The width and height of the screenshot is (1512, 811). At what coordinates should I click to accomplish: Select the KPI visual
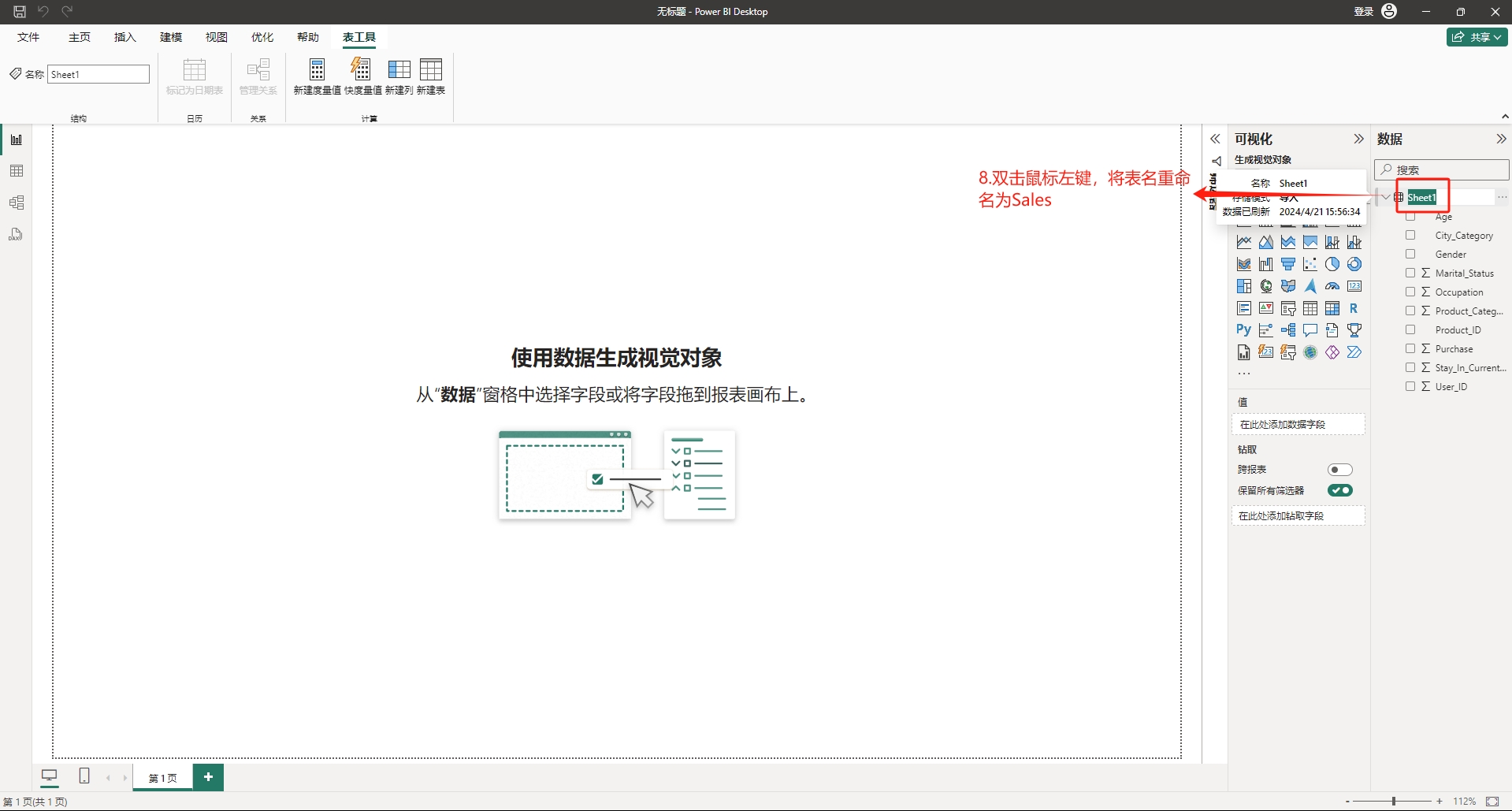pos(1266,308)
